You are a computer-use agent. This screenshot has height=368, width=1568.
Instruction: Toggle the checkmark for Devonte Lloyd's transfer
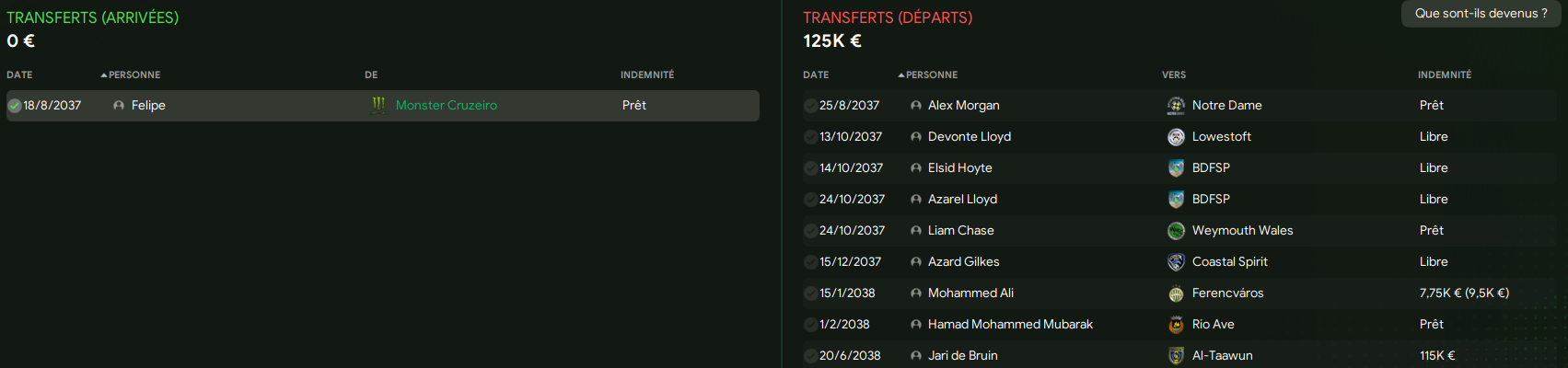[x=810, y=137]
